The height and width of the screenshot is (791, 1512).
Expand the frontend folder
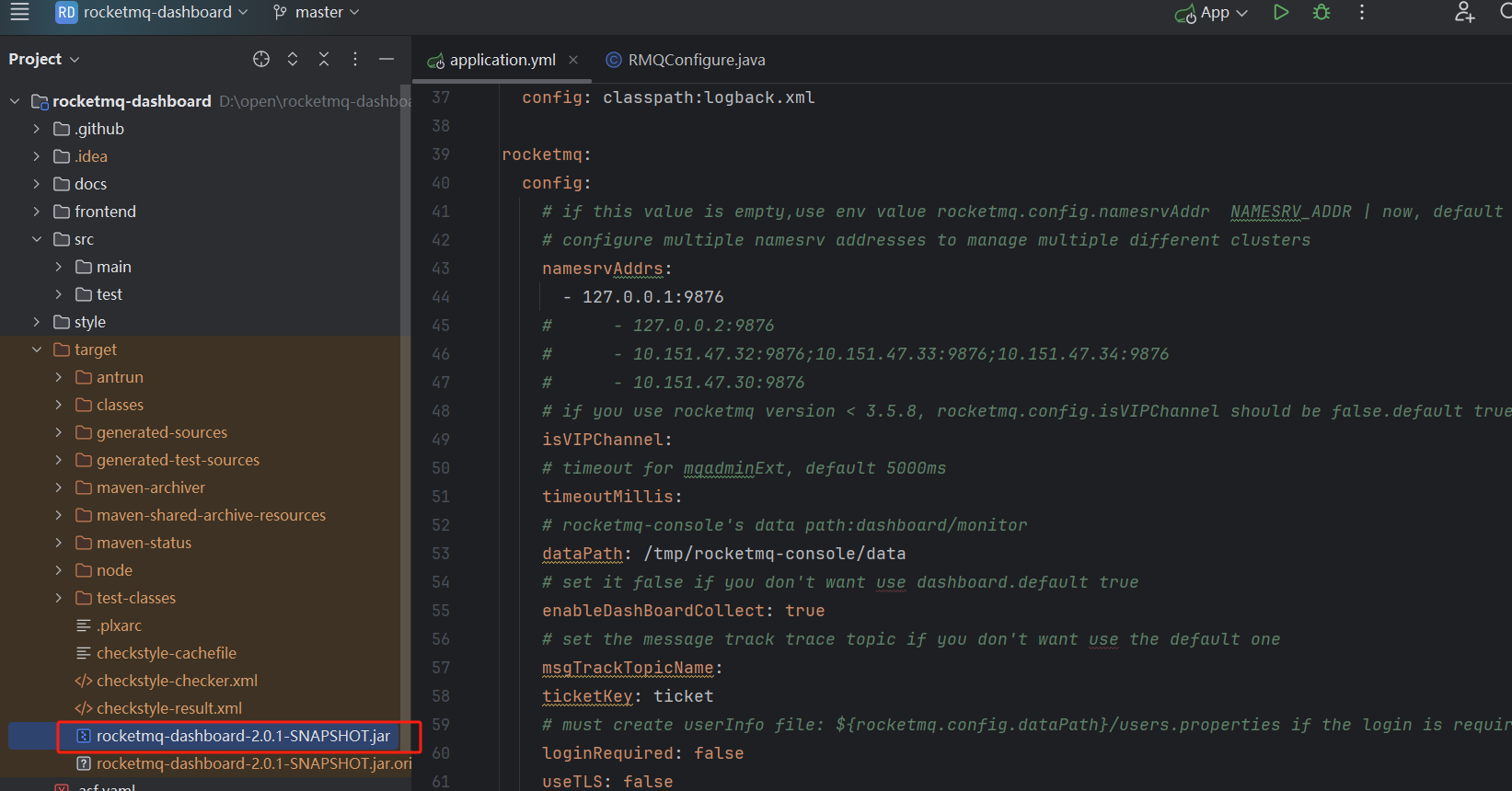pyautogui.click(x=37, y=212)
